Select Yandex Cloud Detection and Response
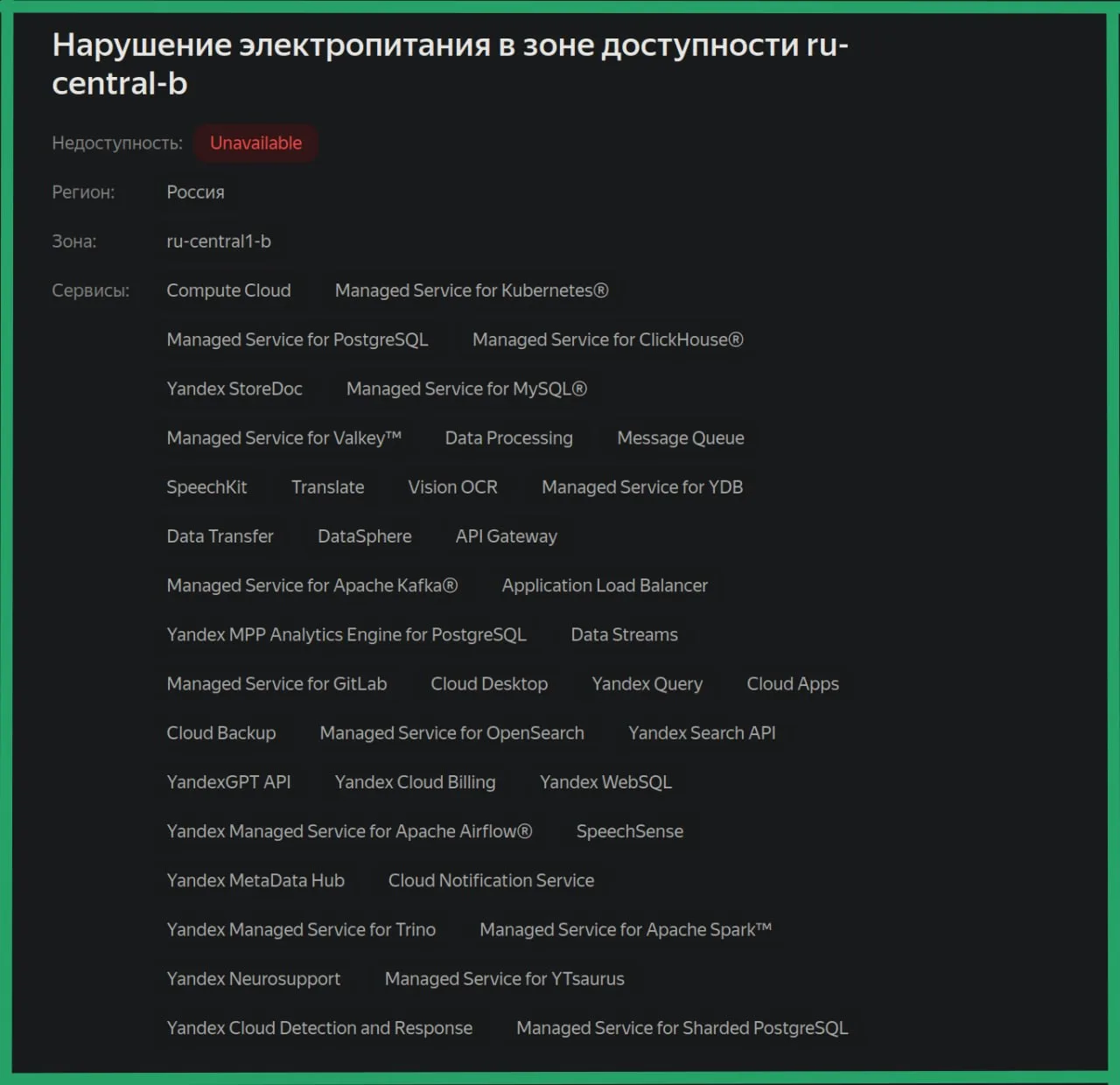1120x1085 pixels. [319, 1027]
